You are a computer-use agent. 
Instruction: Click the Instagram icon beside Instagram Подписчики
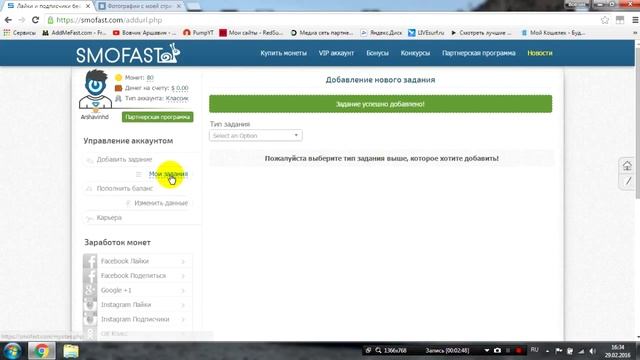(90, 319)
